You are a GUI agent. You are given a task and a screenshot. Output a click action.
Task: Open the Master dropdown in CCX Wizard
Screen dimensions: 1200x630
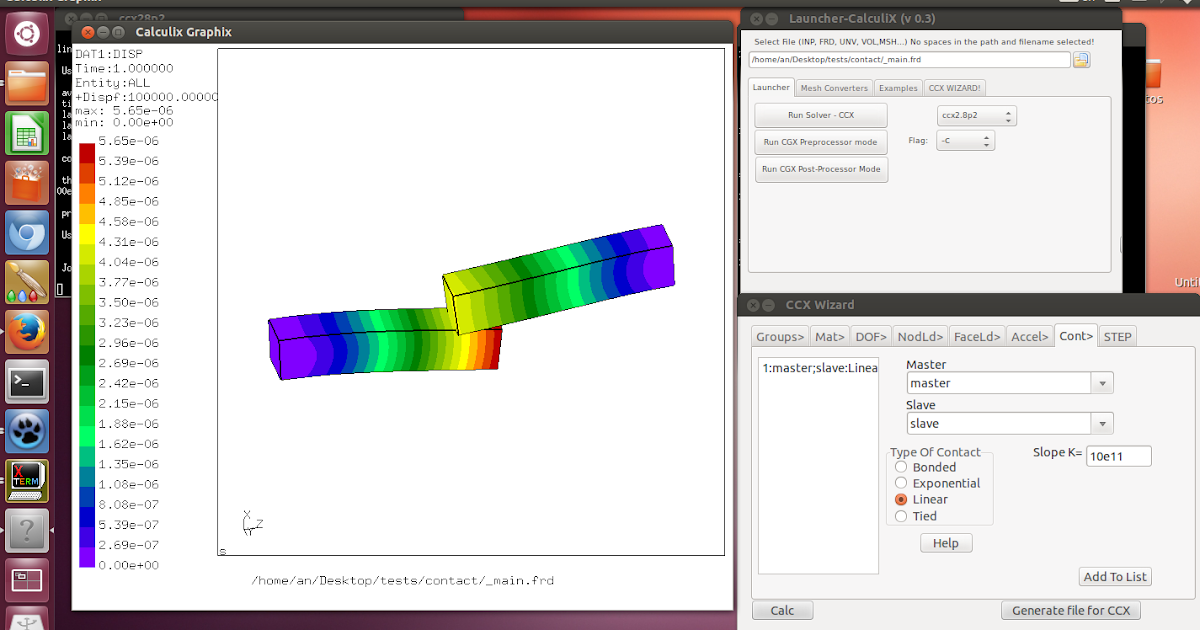click(1102, 382)
